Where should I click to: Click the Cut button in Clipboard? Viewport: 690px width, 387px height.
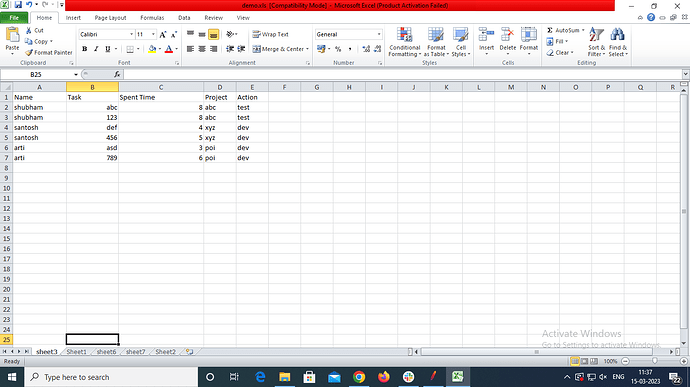pos(34,30)
